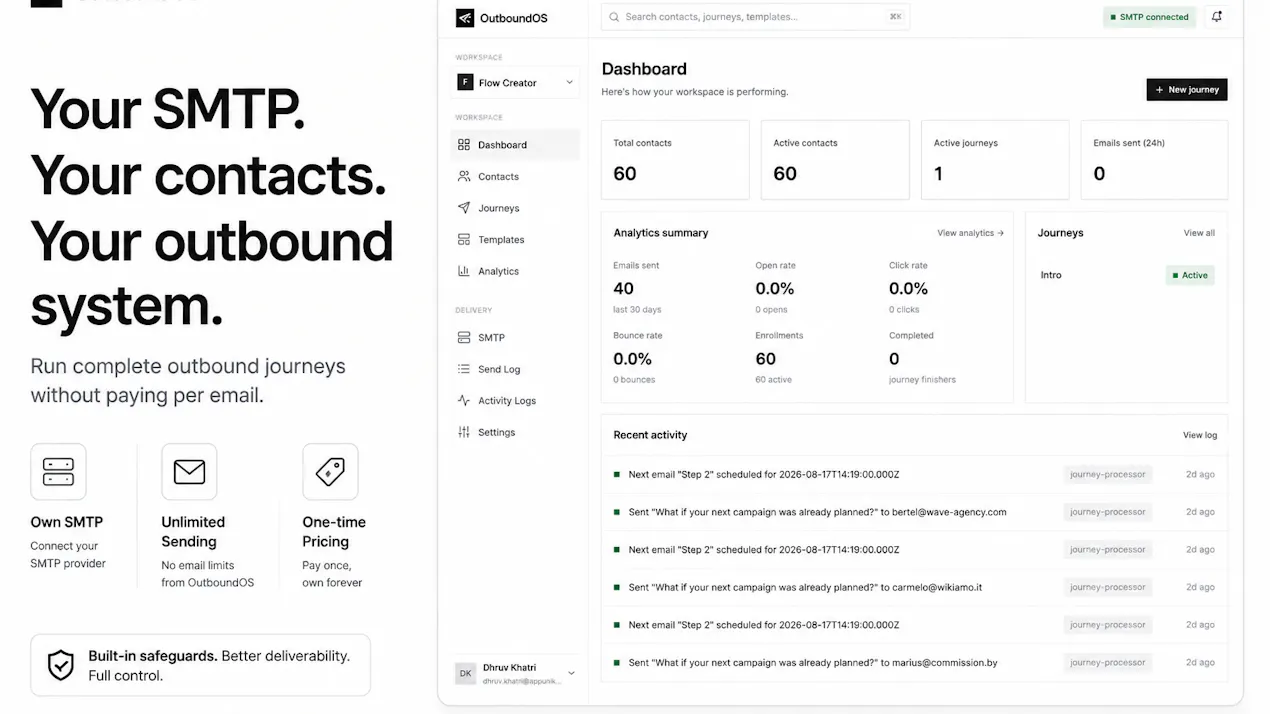Click the Total contacts card

675,160
